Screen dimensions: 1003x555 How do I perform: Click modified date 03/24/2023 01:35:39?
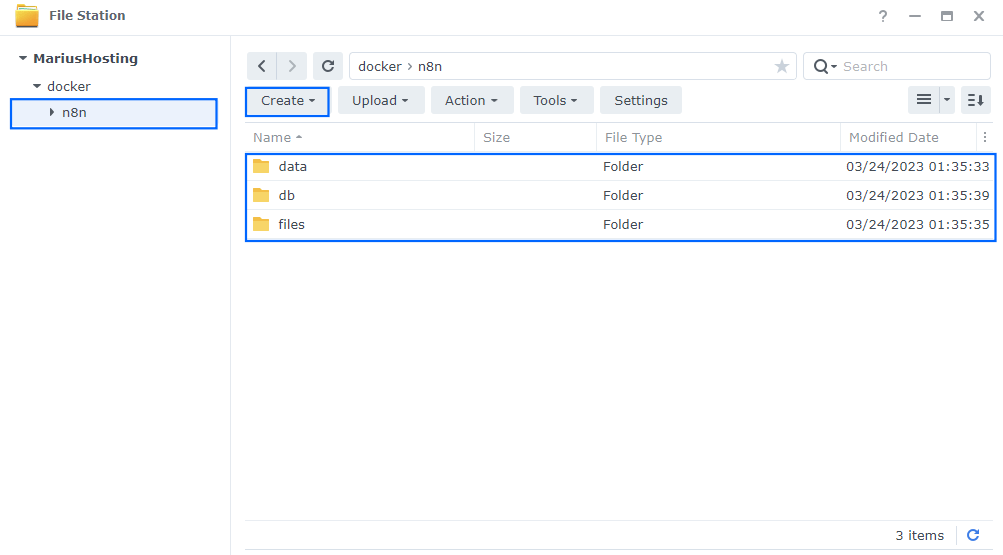(917, 195)
